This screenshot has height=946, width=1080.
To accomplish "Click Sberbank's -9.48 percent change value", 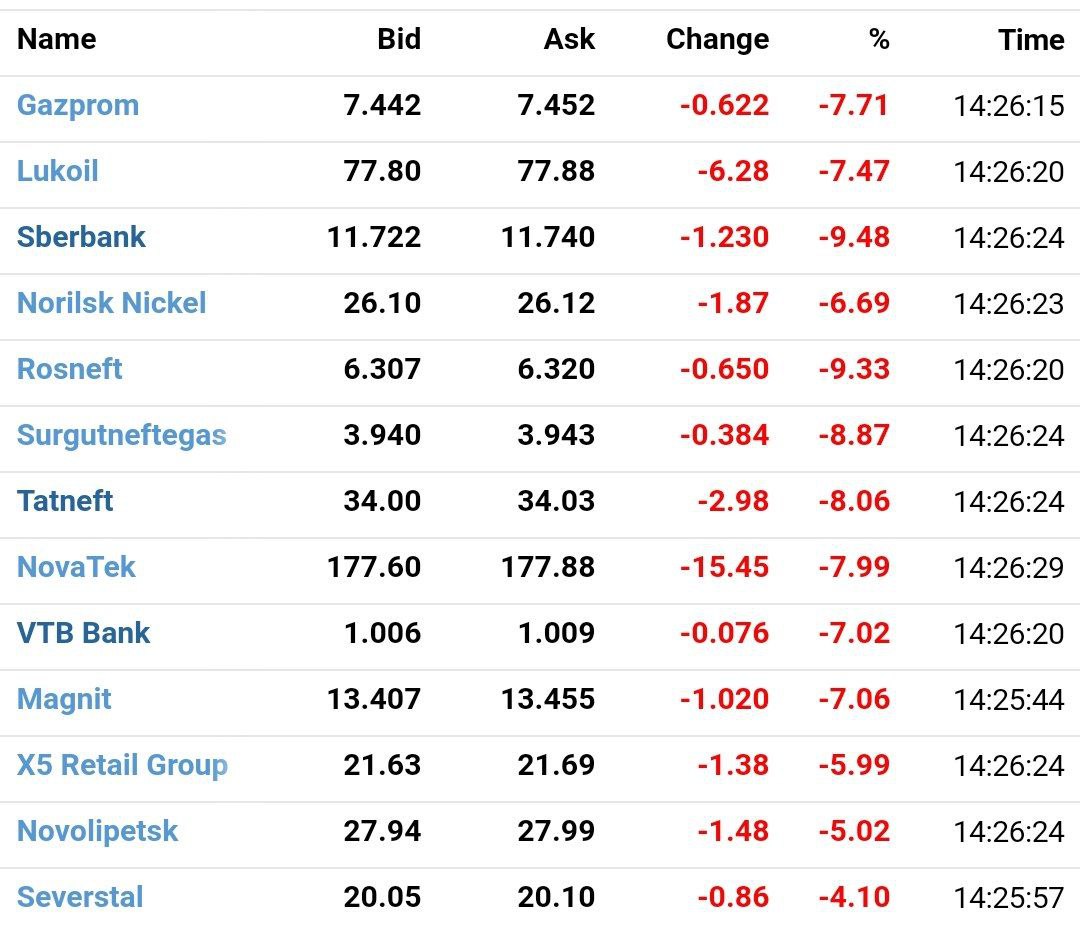I will pyautogui.click(x=853, y=237).
